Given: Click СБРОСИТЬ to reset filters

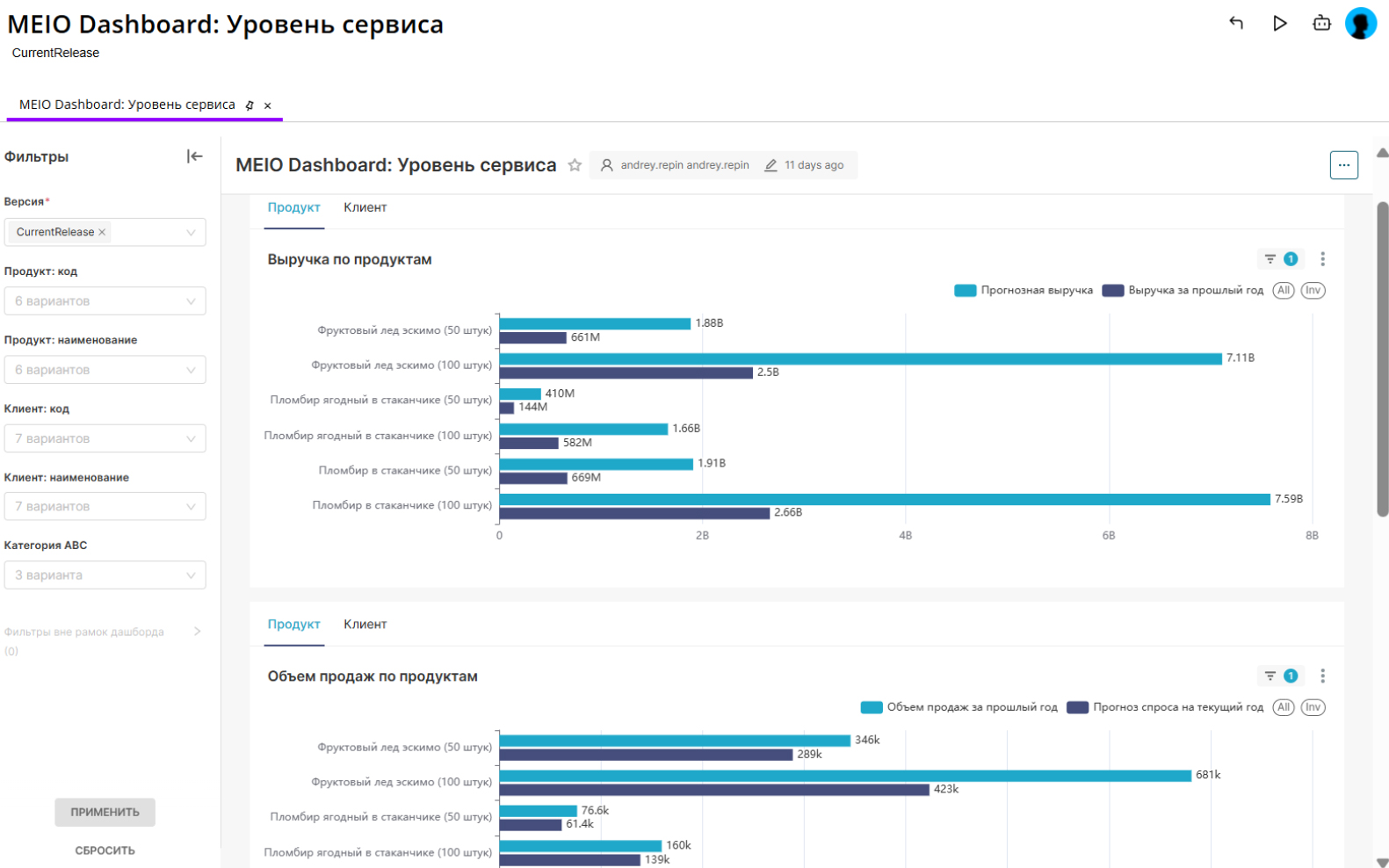Looking at the screenshot, I should 105,850.
